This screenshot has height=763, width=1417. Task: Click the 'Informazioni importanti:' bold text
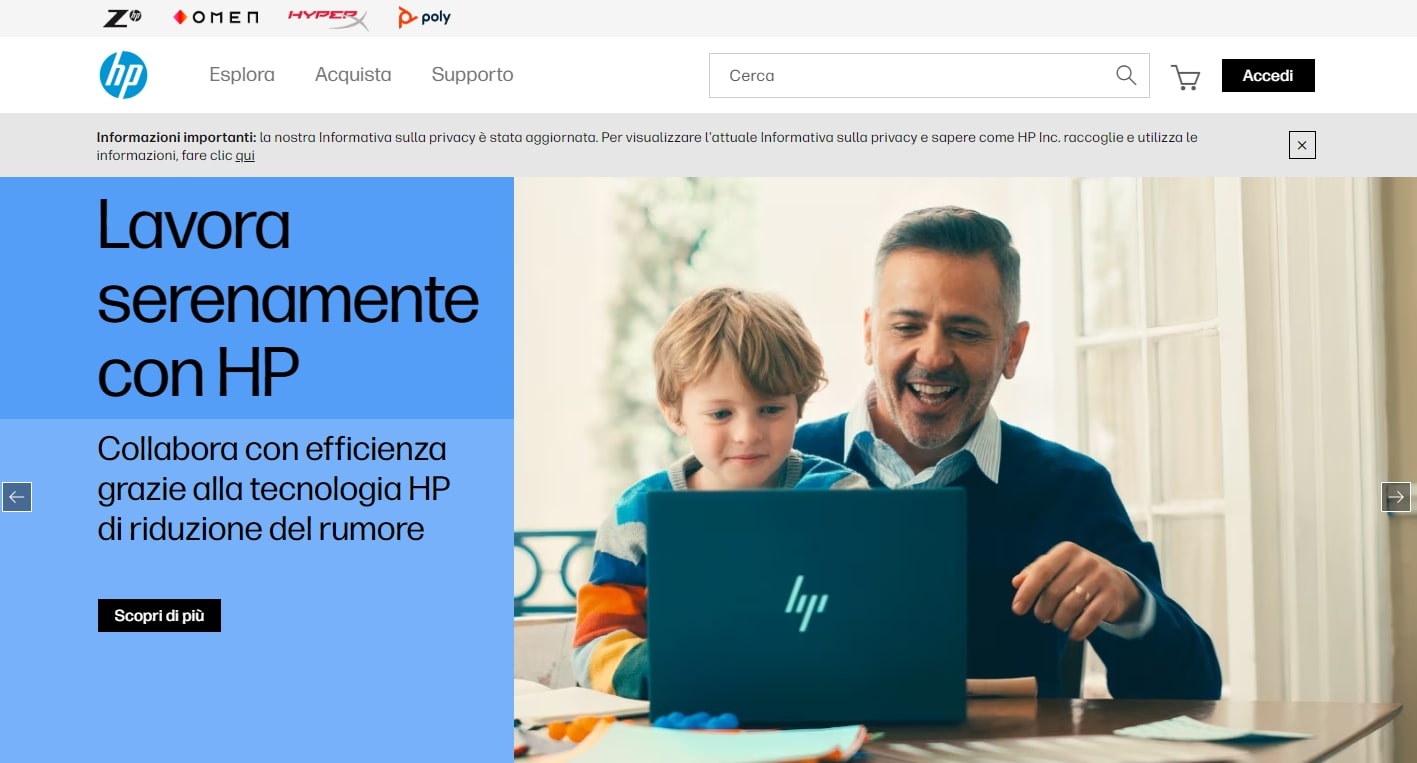point(176,137)
